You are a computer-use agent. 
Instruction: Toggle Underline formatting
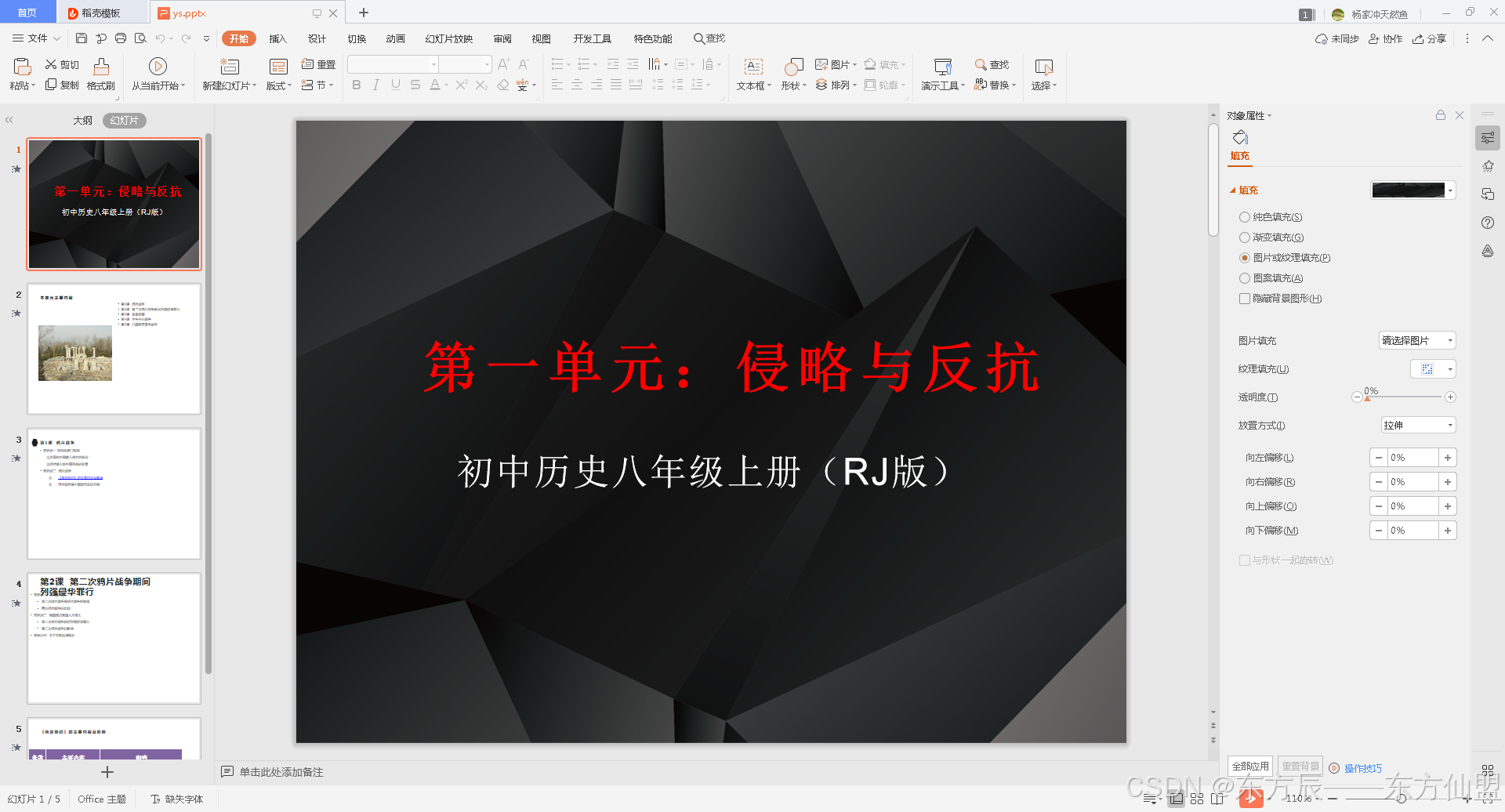pyautogui.click(x=396, y=85)
